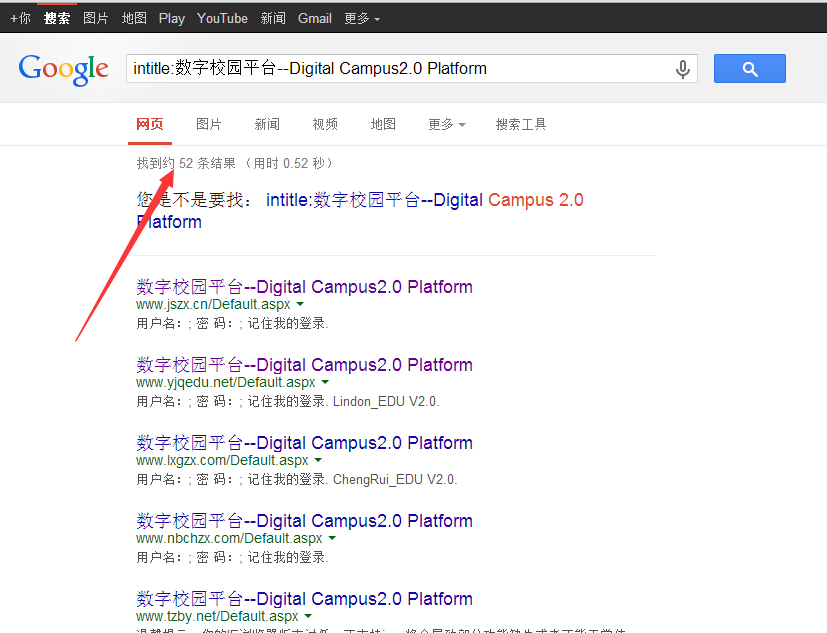Open result titled with www.tzby.net URL
The height and width of the screenshot is (633, 827).
pyautogui.click(x=304, y=599)
